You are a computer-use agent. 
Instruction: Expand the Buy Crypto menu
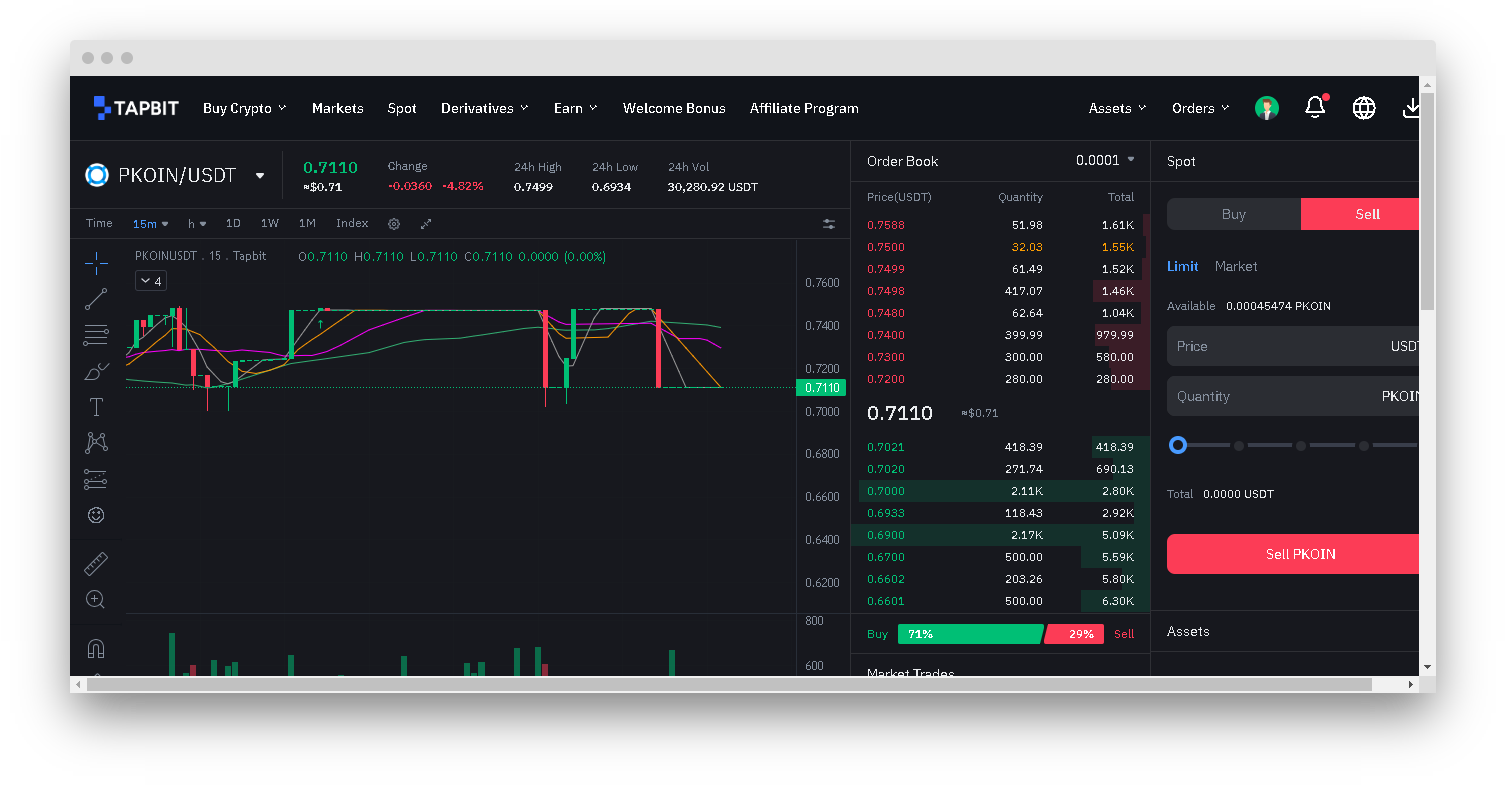tap(244, 108)
